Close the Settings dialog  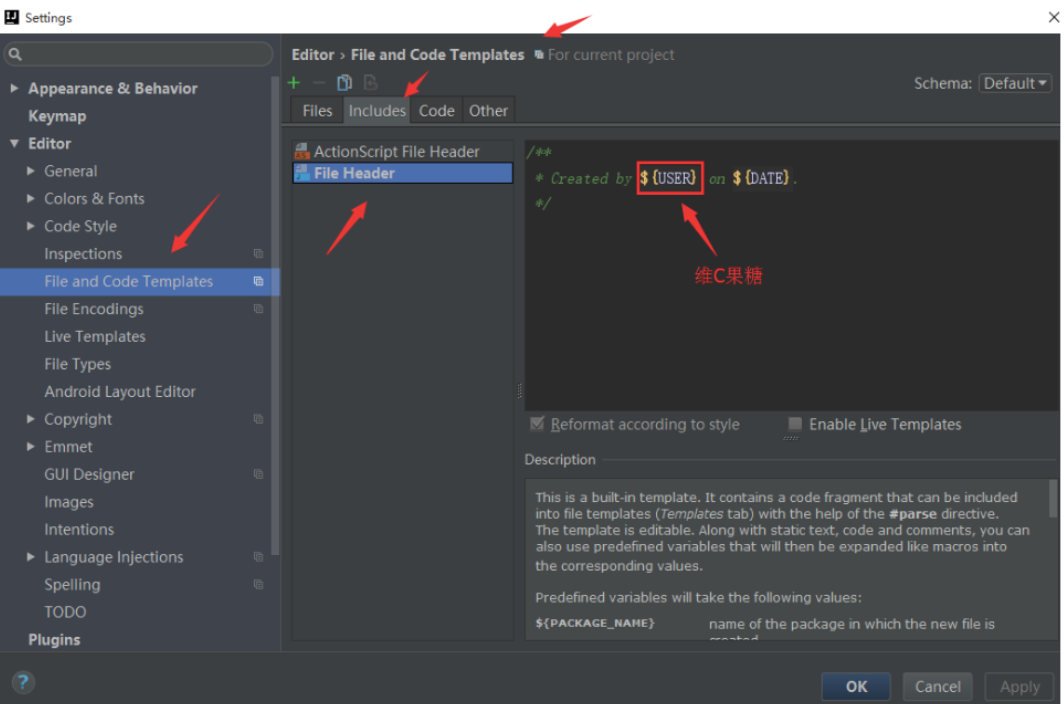point(1053,17)
